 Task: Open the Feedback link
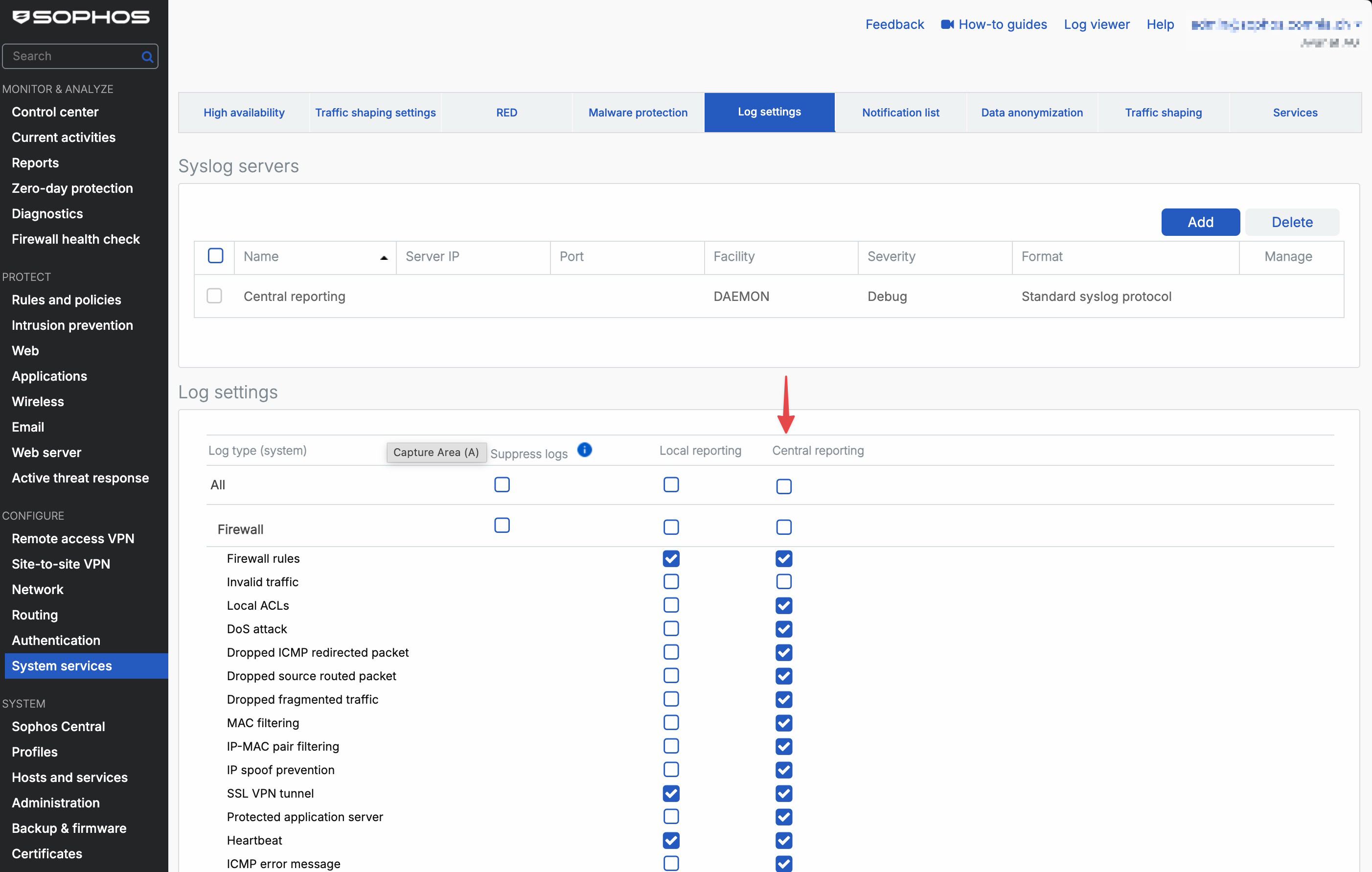pyautogui.click(x=894, y=24)
